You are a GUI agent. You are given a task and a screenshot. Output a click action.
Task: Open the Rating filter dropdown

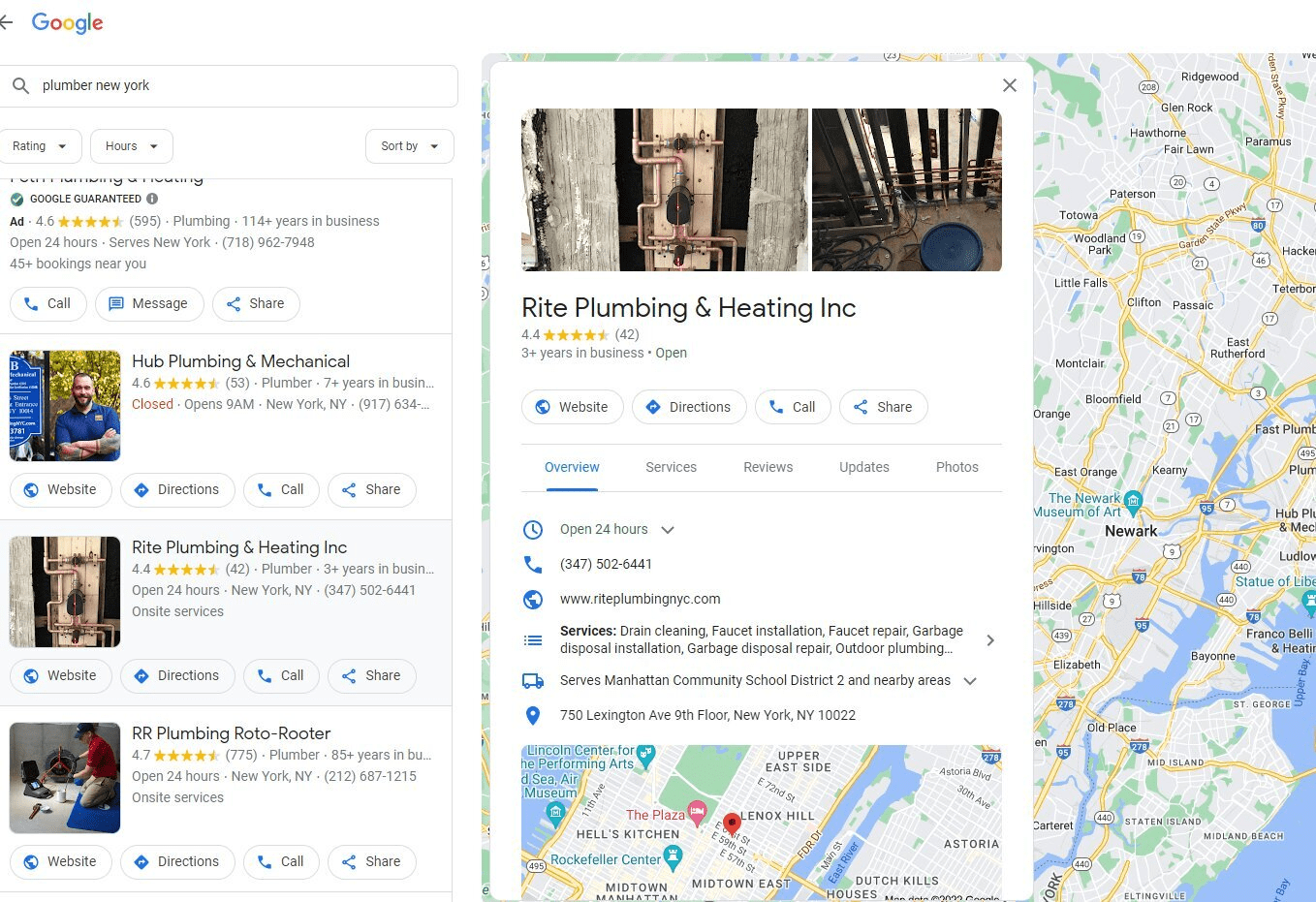point(40,146)
